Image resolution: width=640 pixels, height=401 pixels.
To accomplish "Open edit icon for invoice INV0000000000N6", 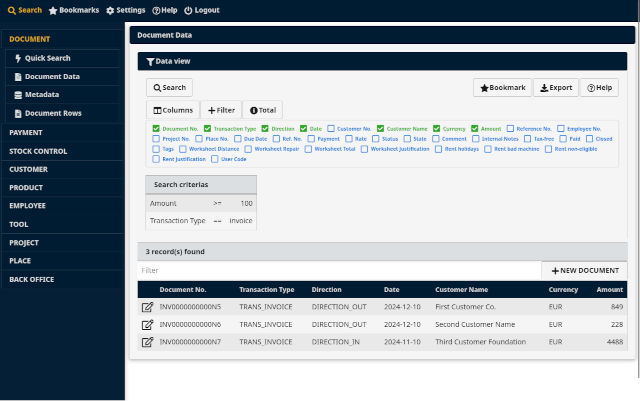I will (x=148, y=324).
